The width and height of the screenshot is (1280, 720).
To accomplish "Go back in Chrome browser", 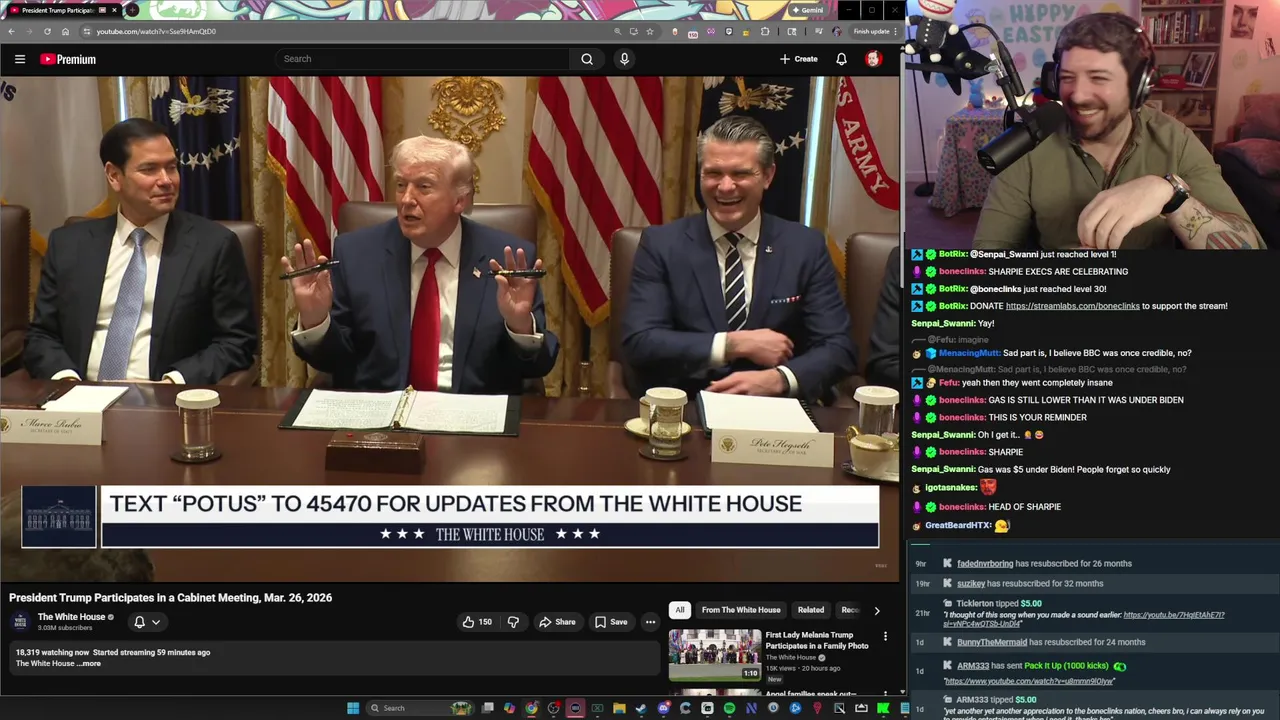I will [11, 31].
